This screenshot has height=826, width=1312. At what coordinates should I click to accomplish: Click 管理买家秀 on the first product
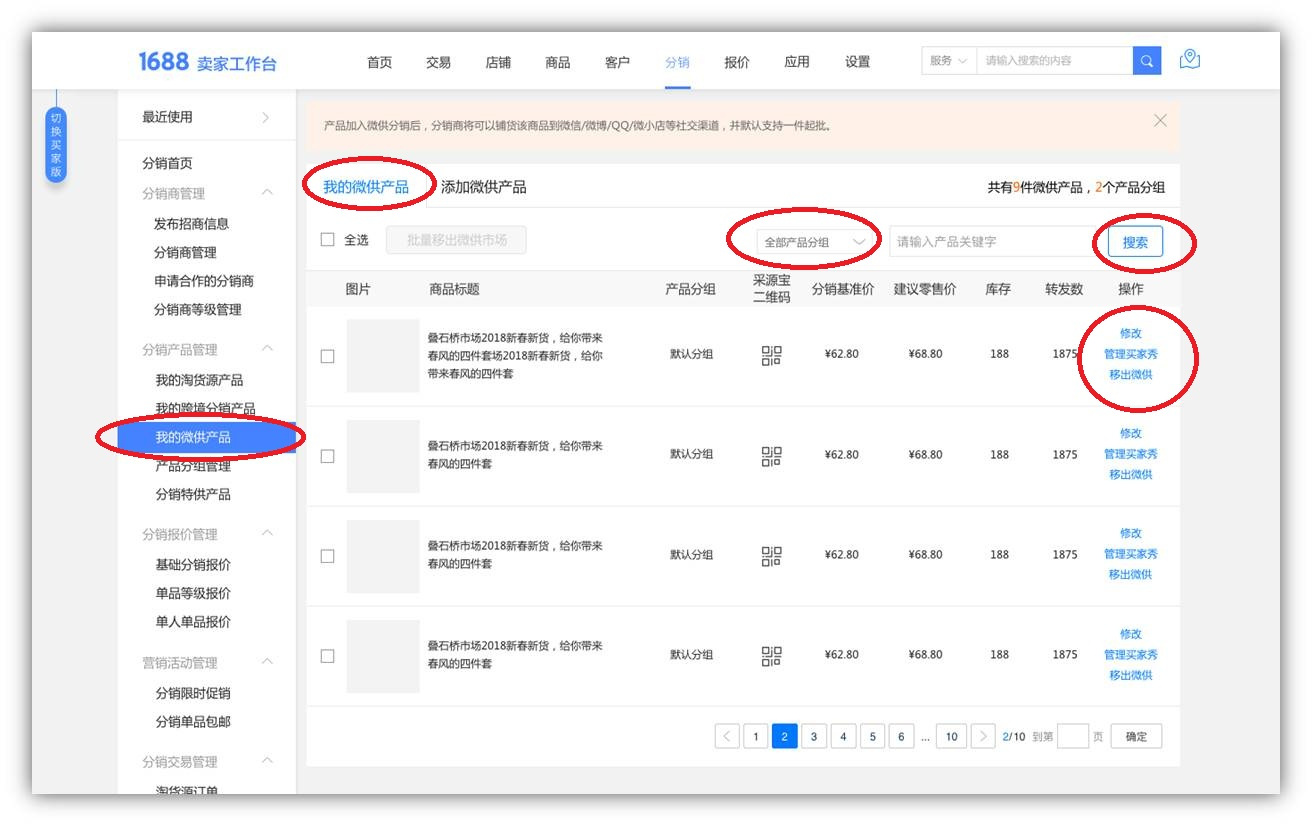tap(1130, 354)
